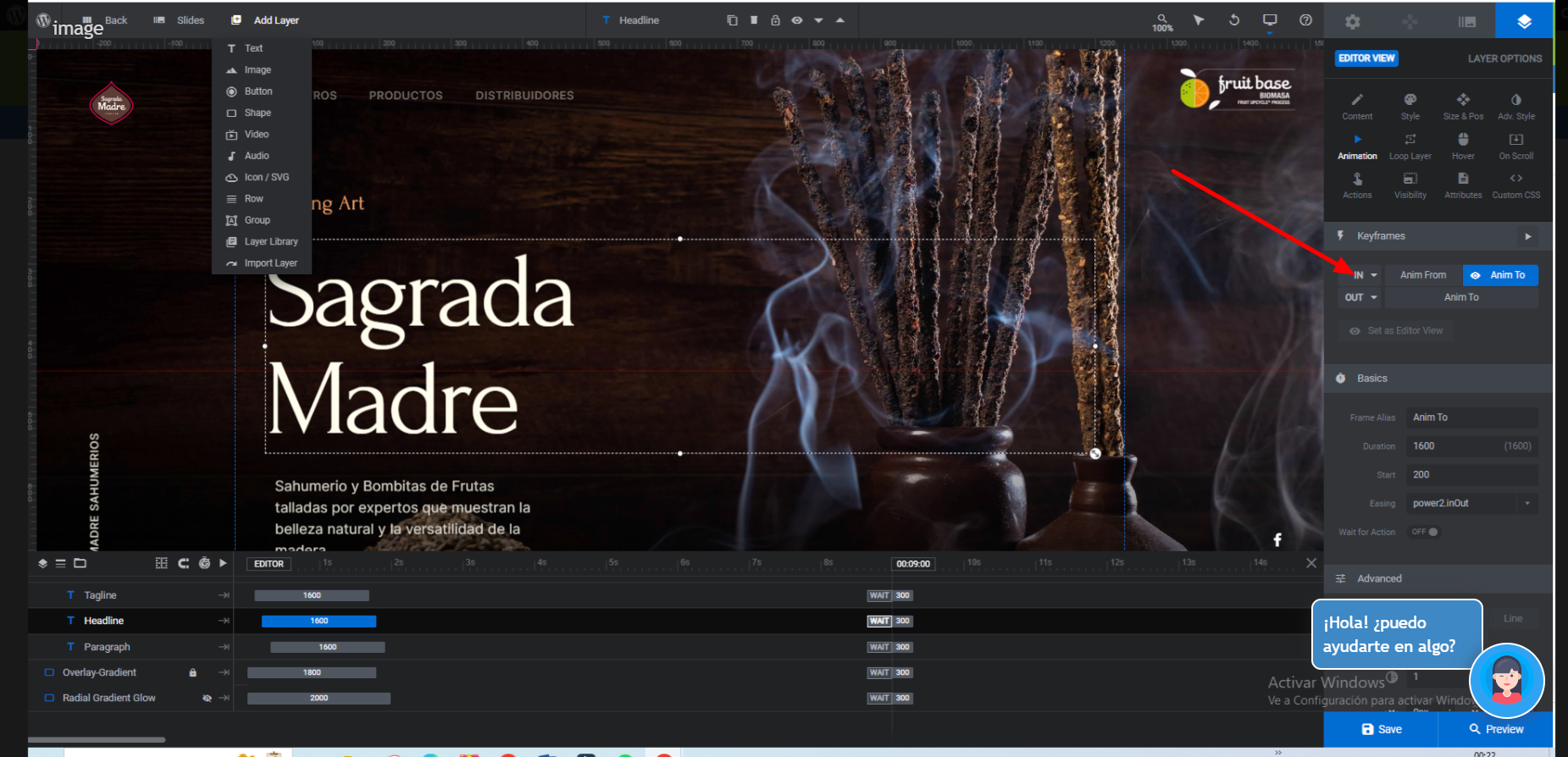The height and width of the screenshot is (757, 1568).
Task: Select the OUT Anim To keyframe
Action: (x=1461, y=297)
